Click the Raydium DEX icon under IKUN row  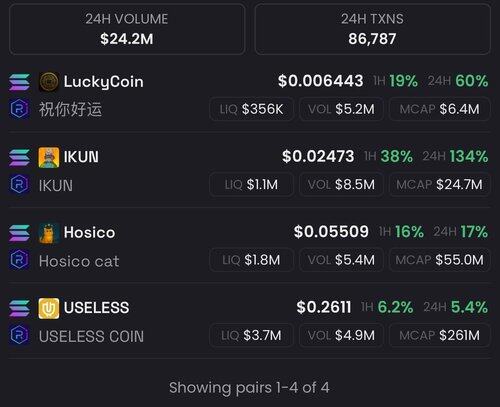(19, 184)
